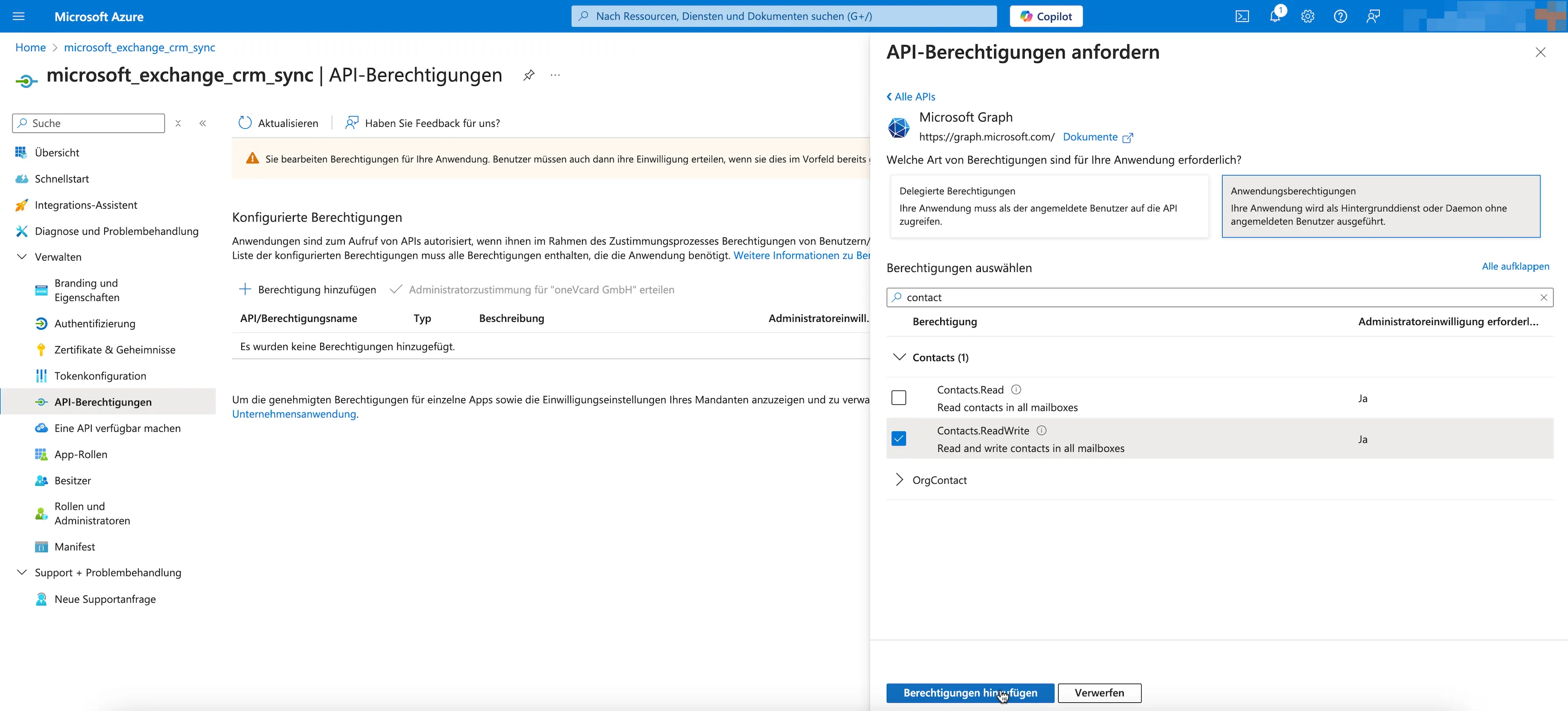Click the Tokenkonfiguration icon
Image resolution: width=1568 pixels, height=711 pixels.
tap(41, 376)
